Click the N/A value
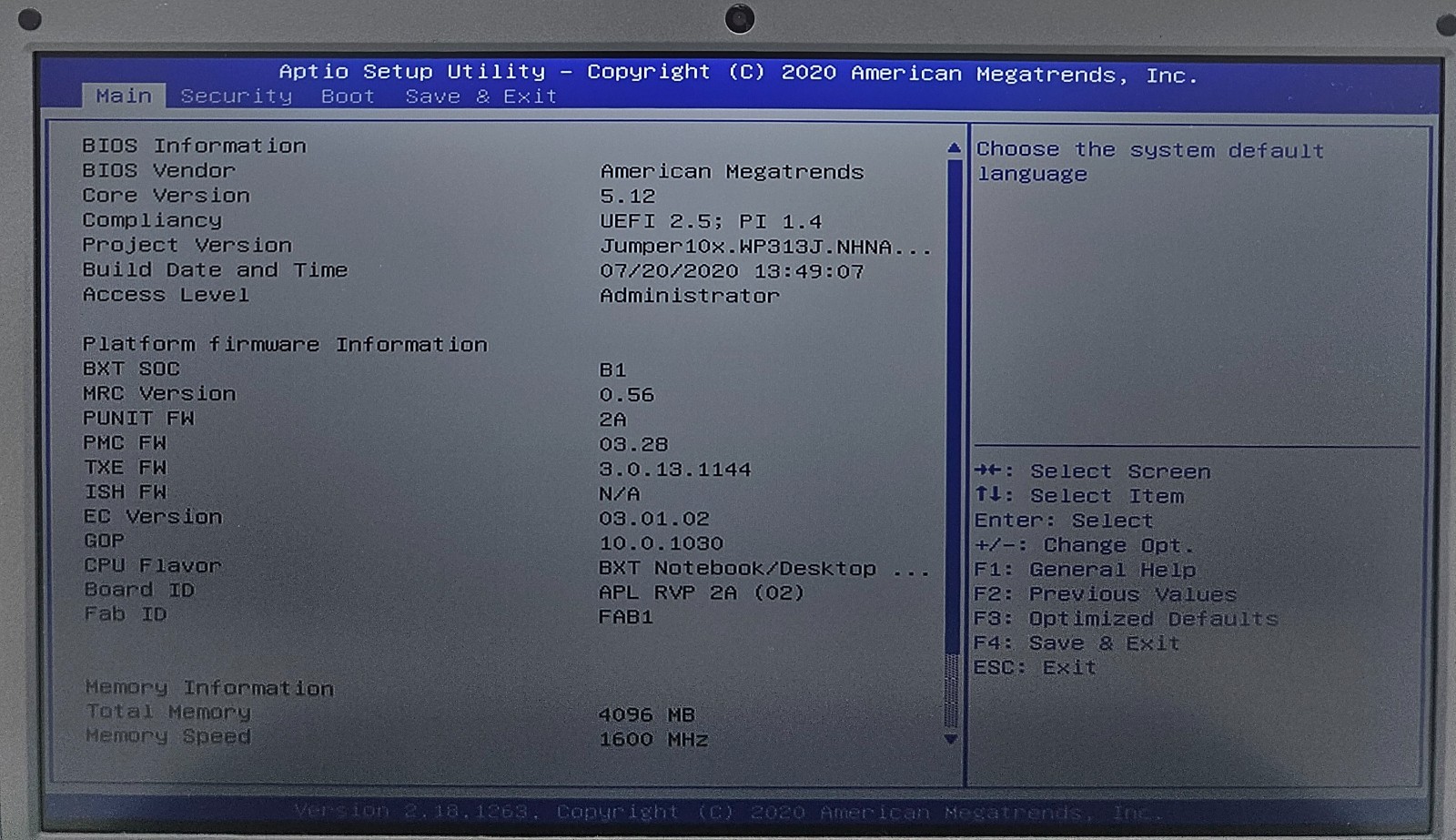Viewport: 1456px width, 840px height. (x=619, y=493)
